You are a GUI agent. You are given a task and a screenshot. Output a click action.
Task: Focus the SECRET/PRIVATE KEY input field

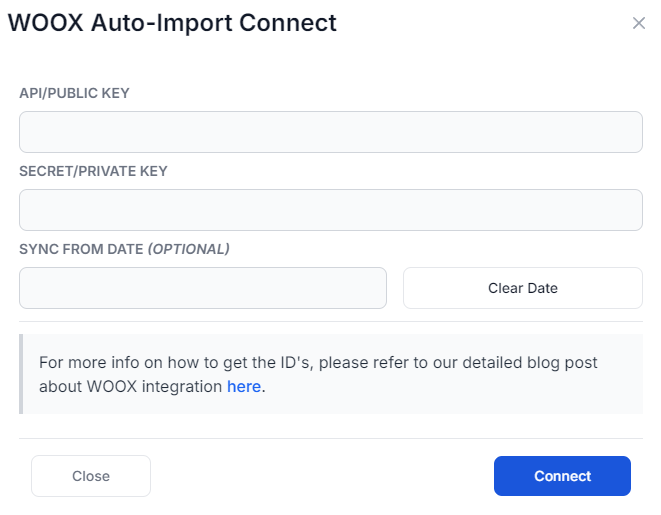point(330,210)
